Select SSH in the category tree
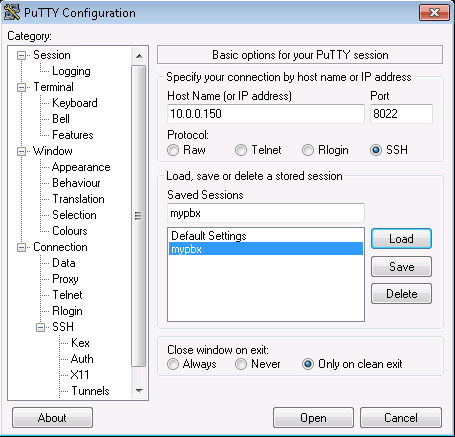Viewport: 455px width, 437px height. pos(63,327)
